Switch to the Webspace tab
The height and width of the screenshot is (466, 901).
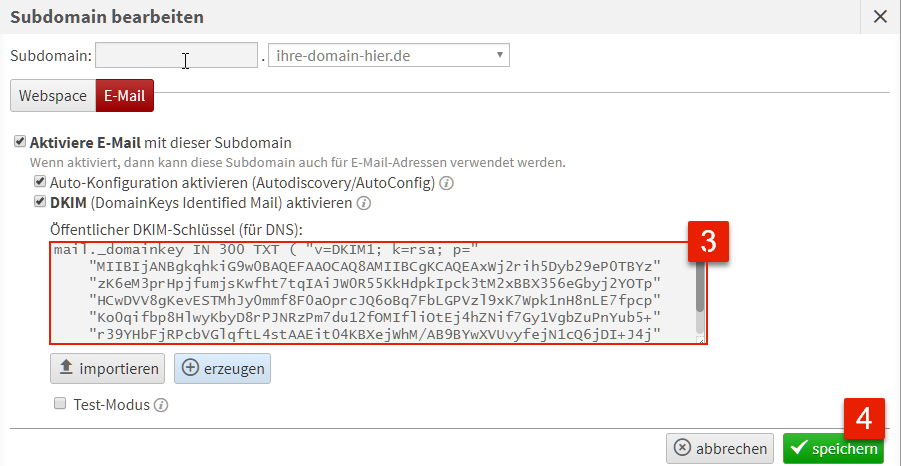click(x=53, y=95)
